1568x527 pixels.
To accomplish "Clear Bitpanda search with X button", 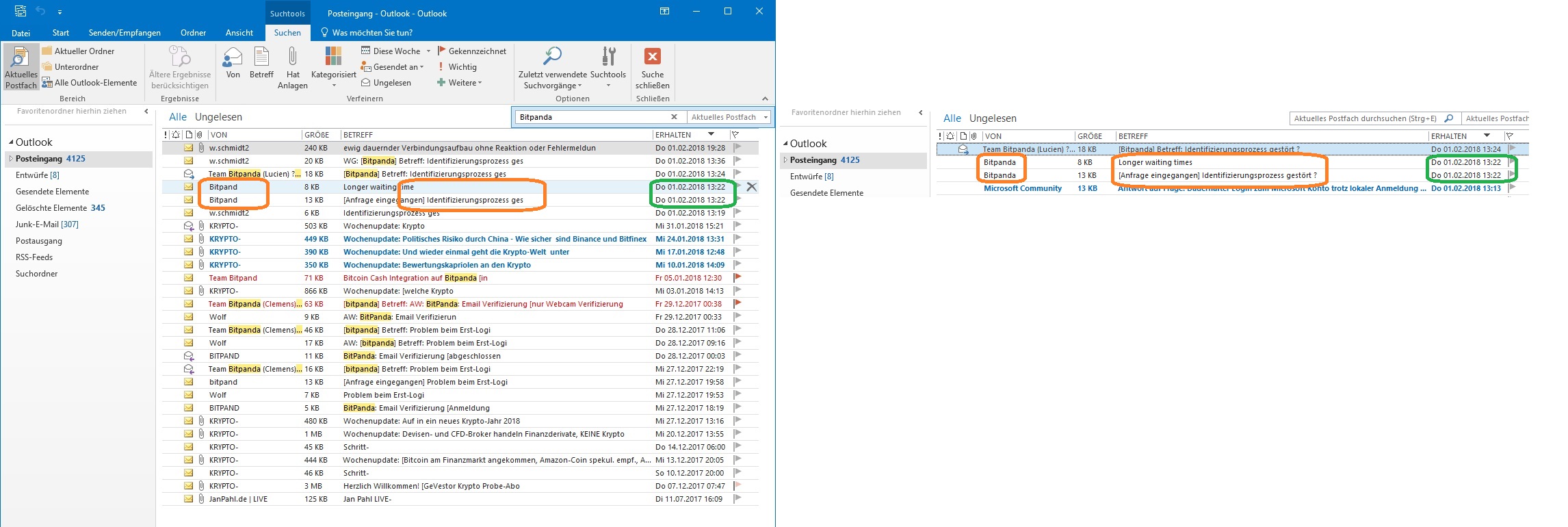I will coord(674,117).
